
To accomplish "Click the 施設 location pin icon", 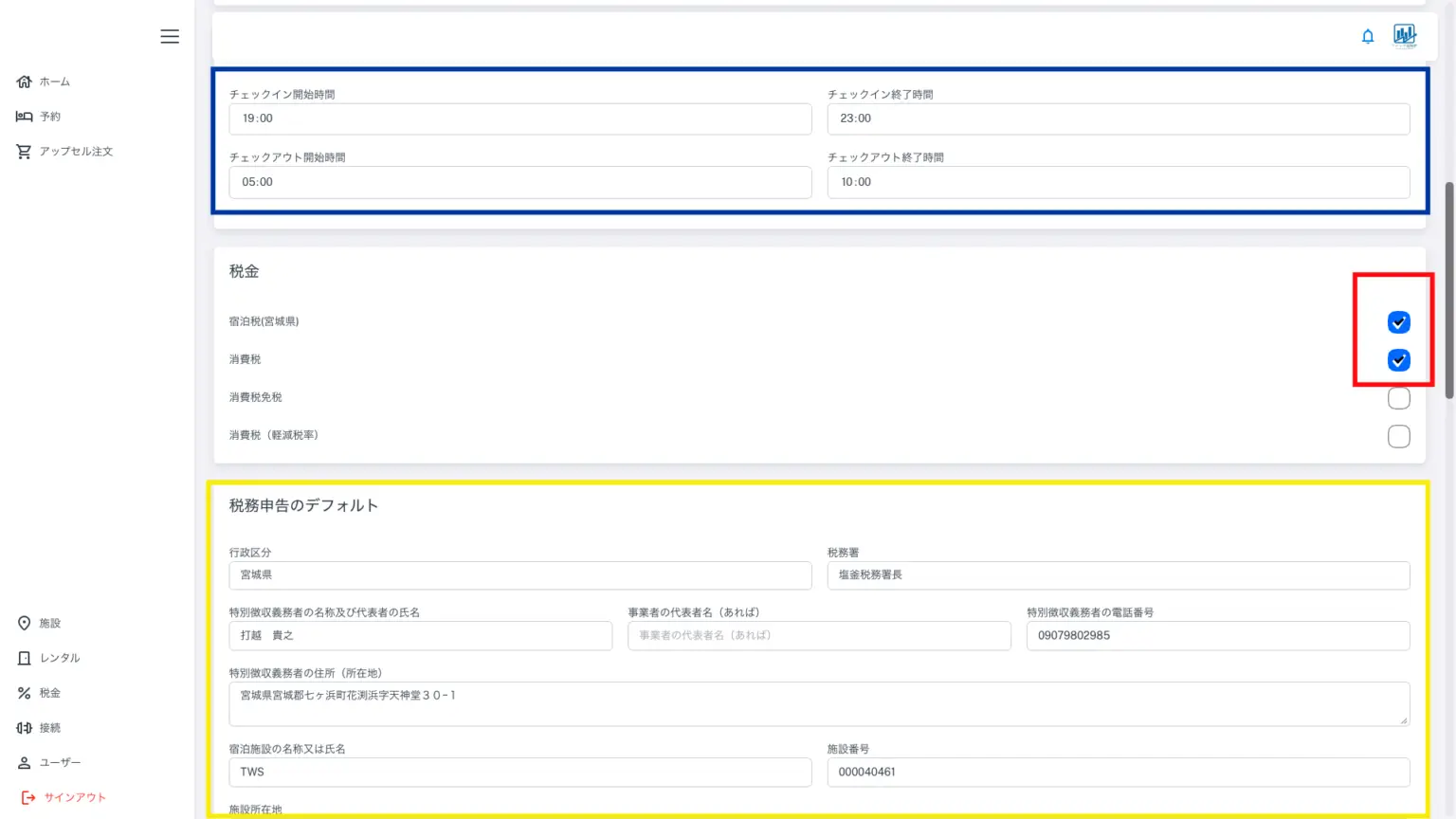I will click(25, 623).
